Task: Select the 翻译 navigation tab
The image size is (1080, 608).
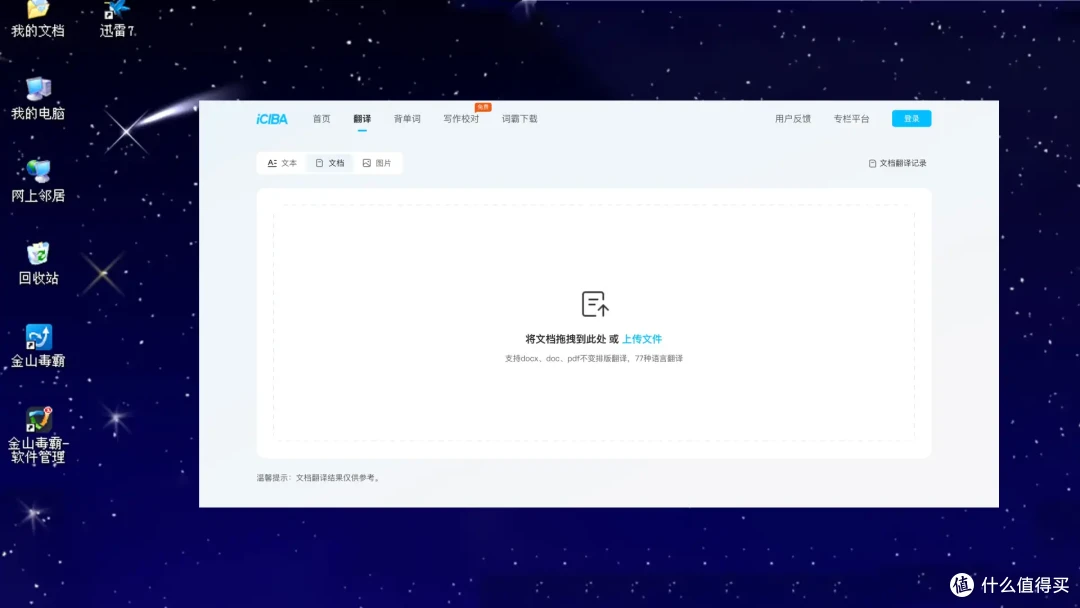Action: coord(362,119)
